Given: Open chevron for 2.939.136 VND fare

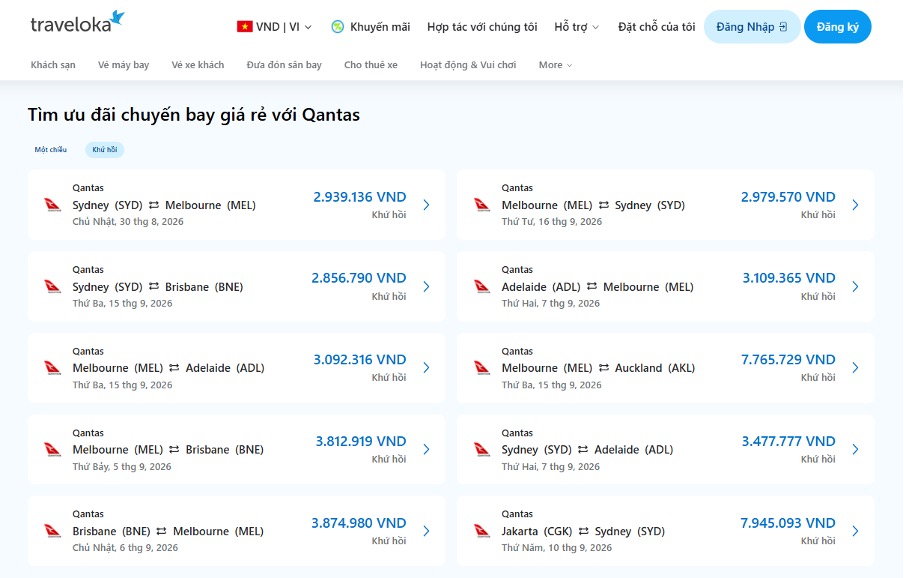Looking at the screenshot, I should (426, 205).
